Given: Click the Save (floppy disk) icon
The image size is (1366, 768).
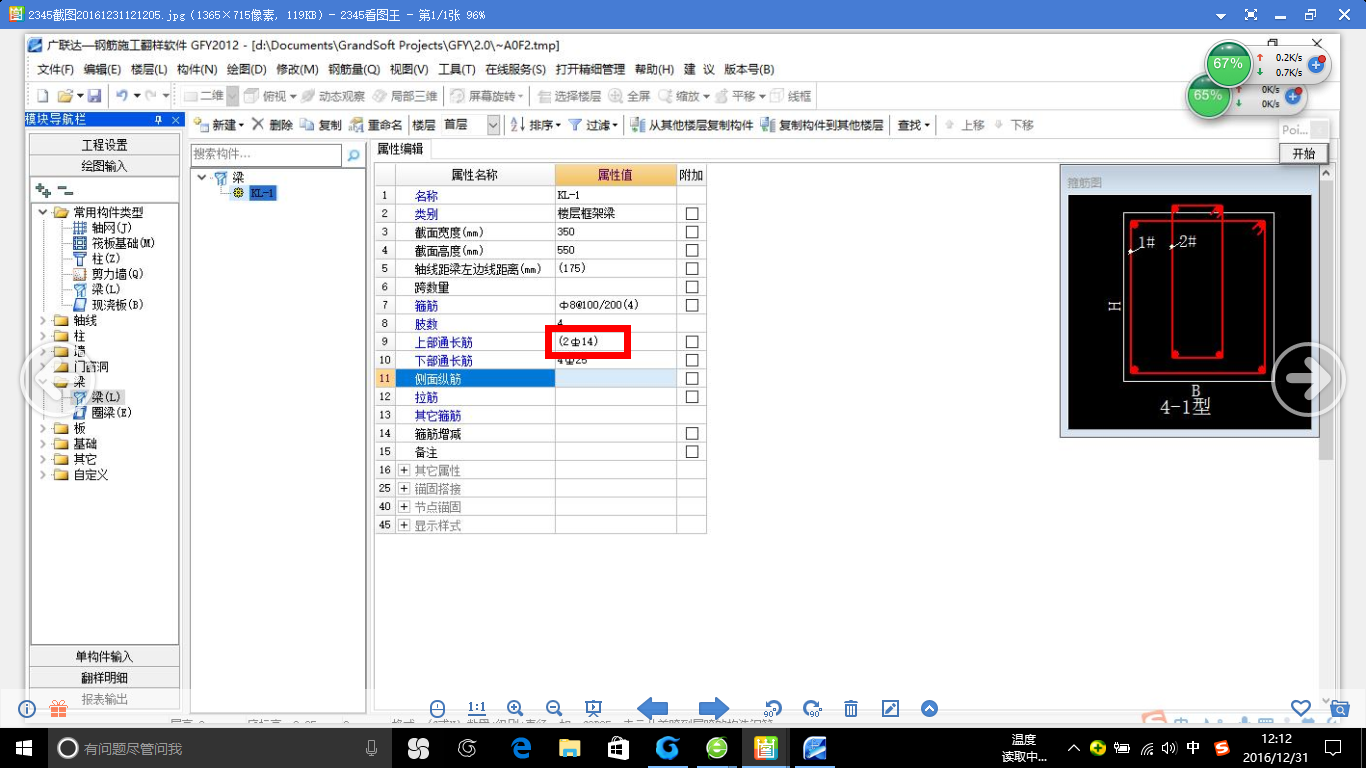Looking at the screenshot, I should pos(94,96).
